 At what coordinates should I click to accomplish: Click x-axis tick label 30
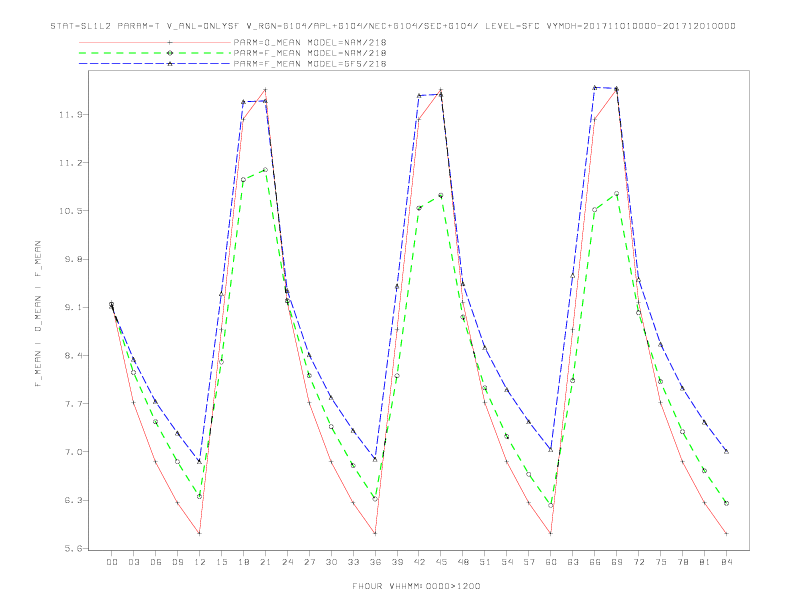click(331, 562)
